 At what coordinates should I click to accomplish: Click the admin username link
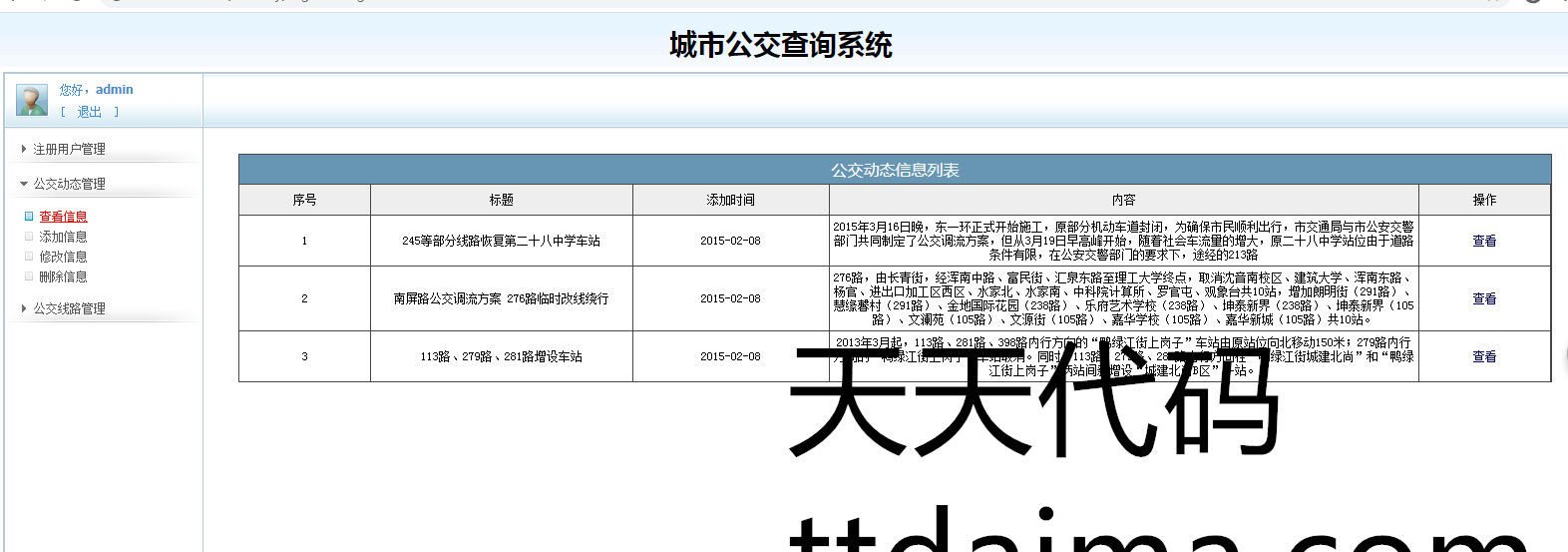coord(114,89)
